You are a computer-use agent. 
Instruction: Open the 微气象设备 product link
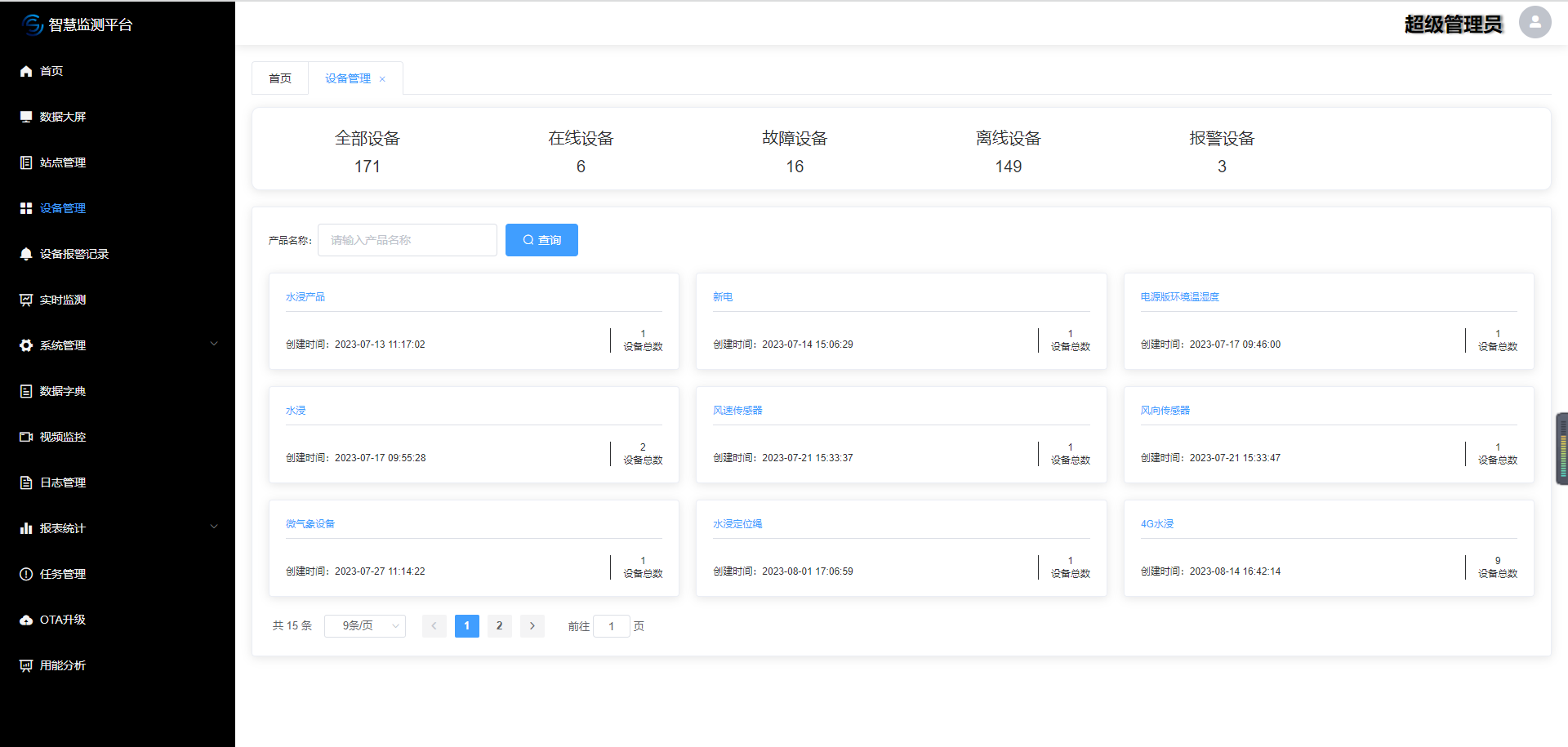(x=310, y=524)
